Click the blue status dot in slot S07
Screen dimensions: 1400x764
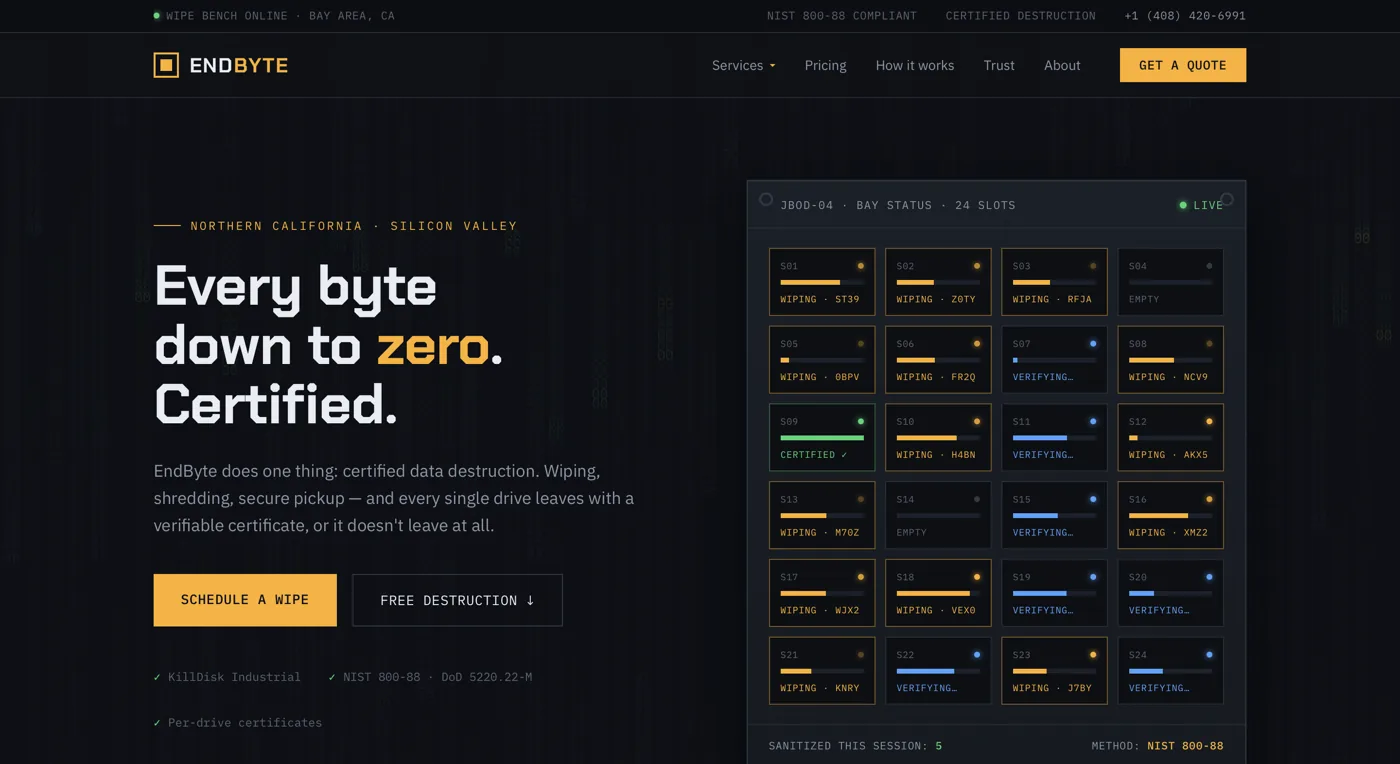tap(1093, 344)
